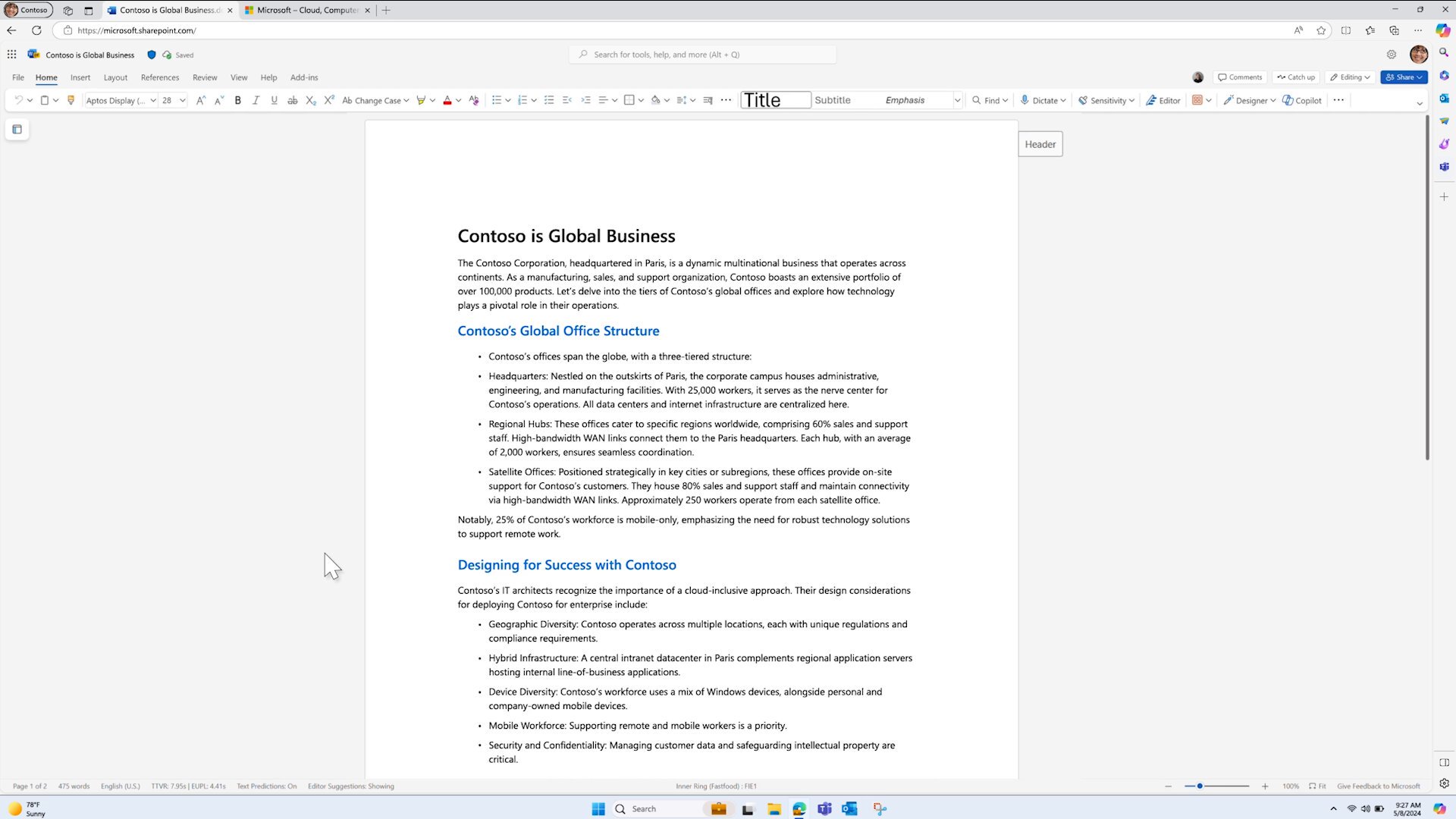The width and height of the screenshot is (1456, 819).
Task: Open the Dictate dropdown
Action: (x=1043, y=100)
